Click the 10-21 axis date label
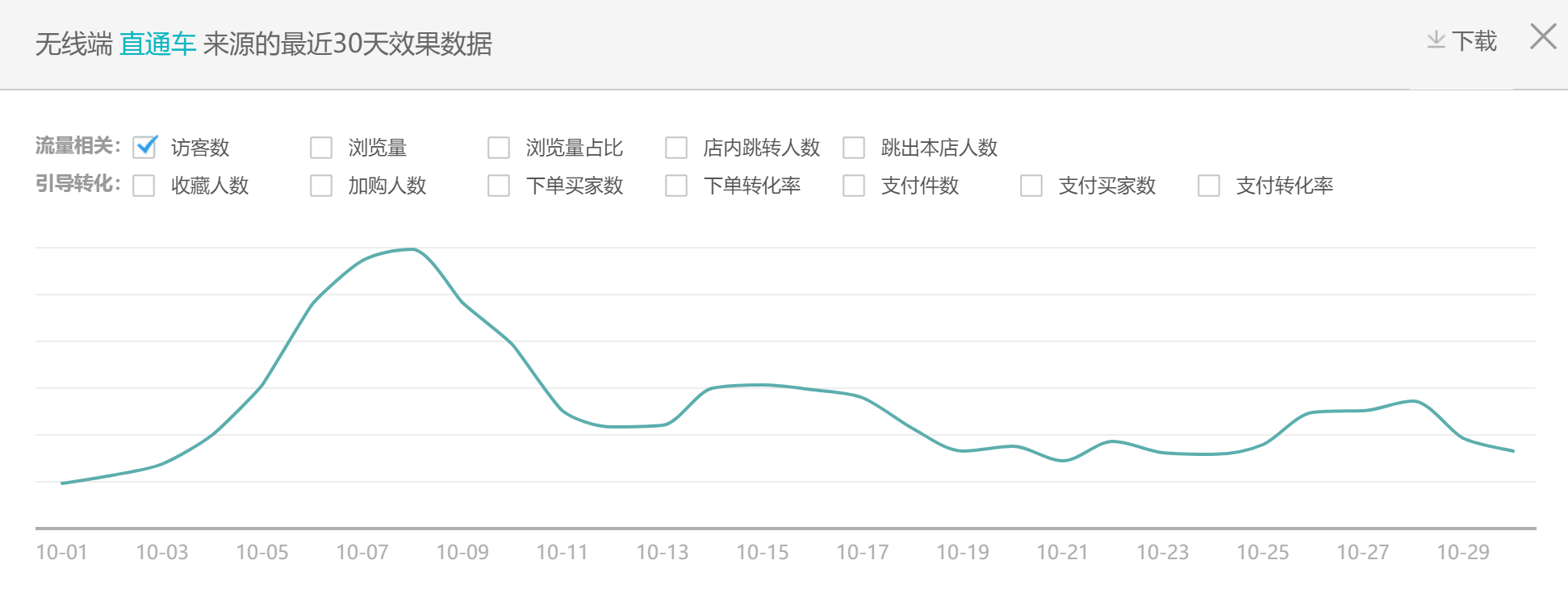The image size is (1568, 602). click(x=1063, y=552)
